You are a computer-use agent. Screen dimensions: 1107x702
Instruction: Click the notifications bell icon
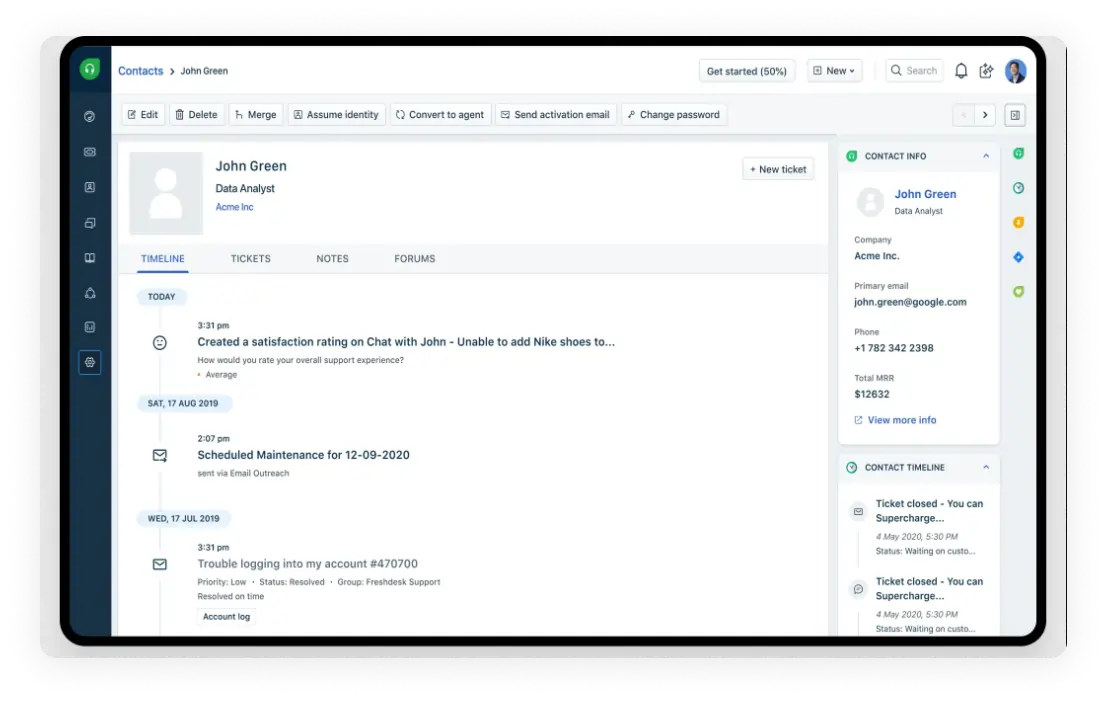click(x=960, y=71)
